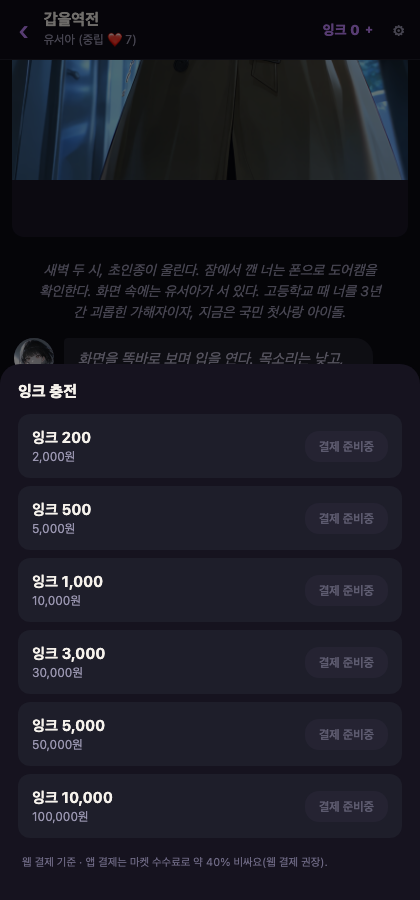Open settings via the gear icon
Screen dimensions: 420x900
click(398, 30)
